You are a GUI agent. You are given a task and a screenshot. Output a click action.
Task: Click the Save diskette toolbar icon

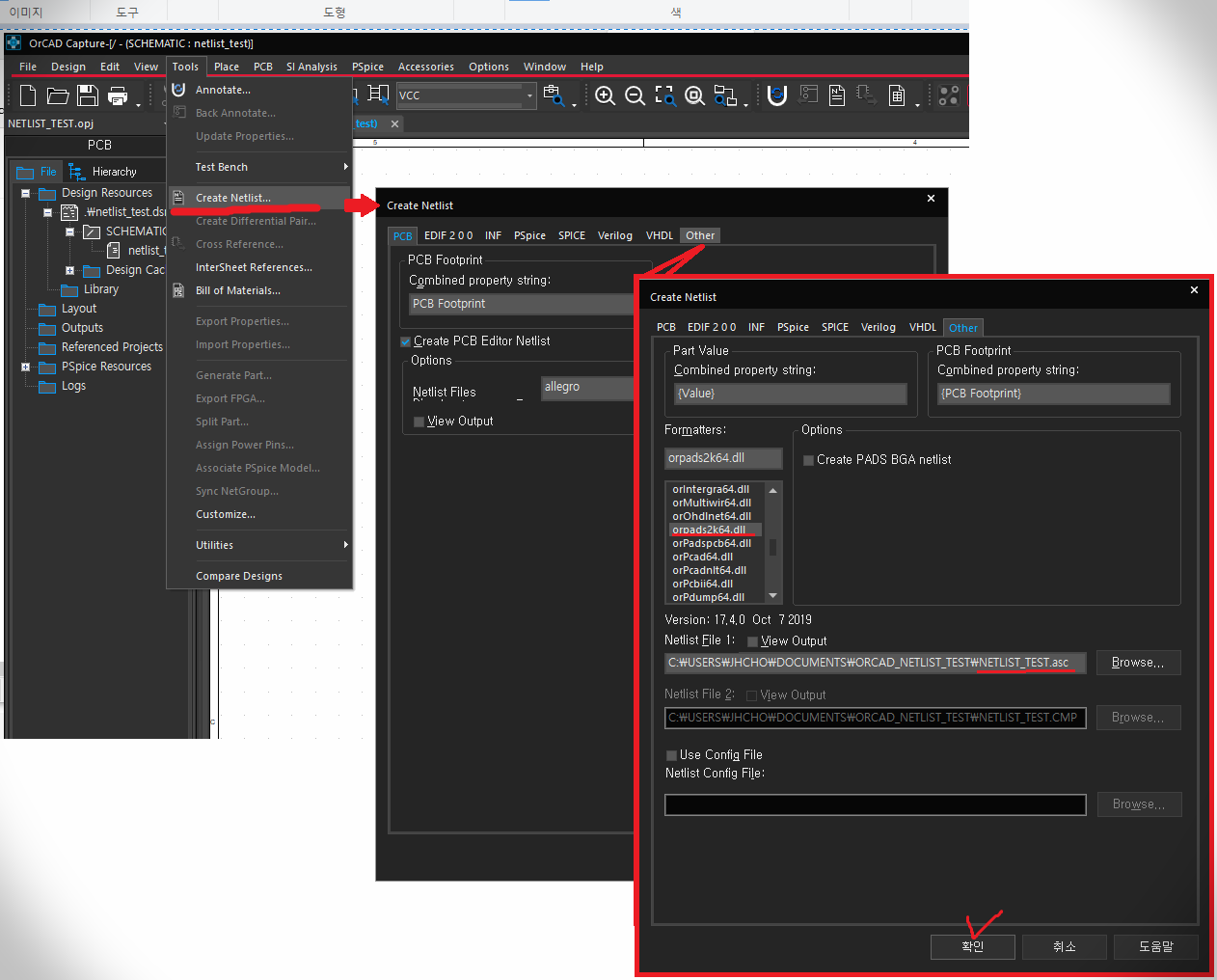88,95
